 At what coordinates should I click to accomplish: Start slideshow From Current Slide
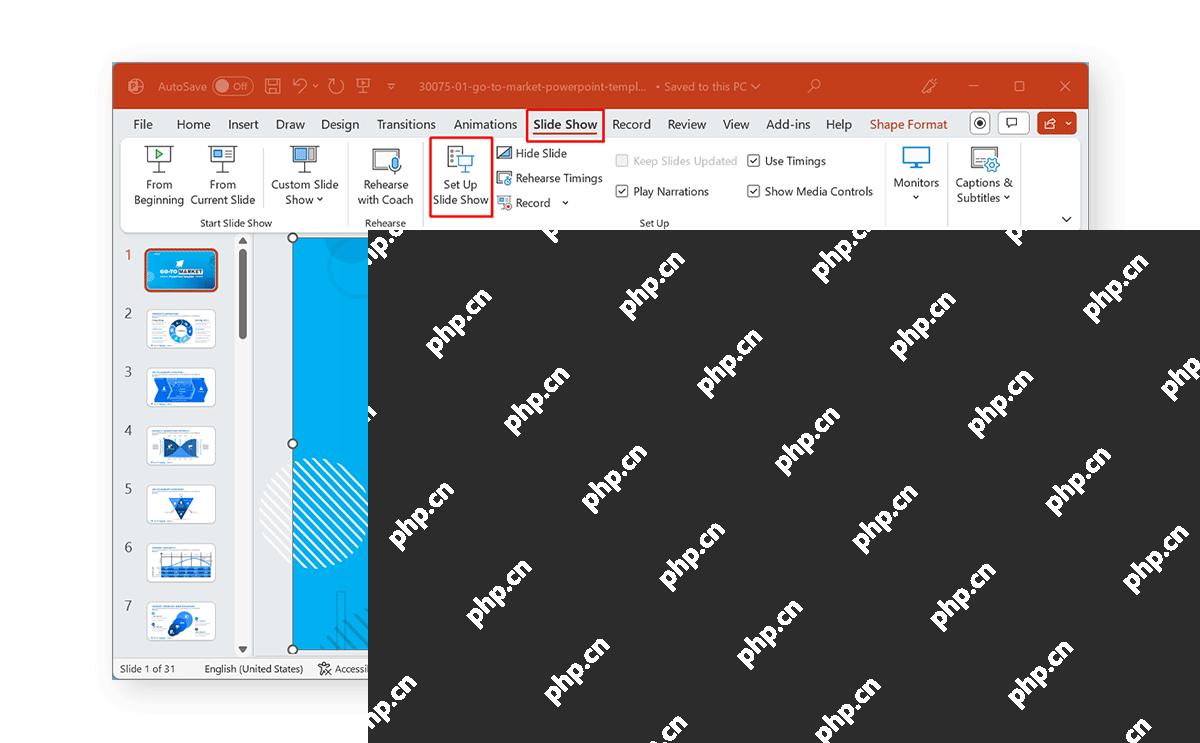click(x=223, y=176)
